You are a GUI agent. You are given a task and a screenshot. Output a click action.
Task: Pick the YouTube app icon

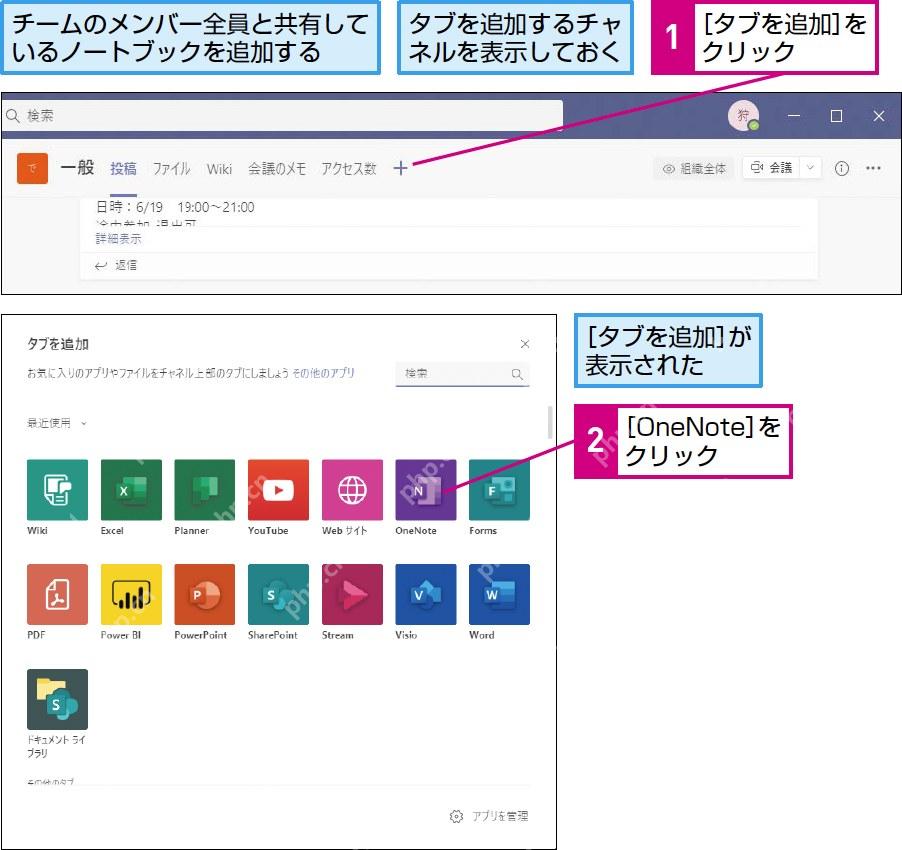pos(278,490)
